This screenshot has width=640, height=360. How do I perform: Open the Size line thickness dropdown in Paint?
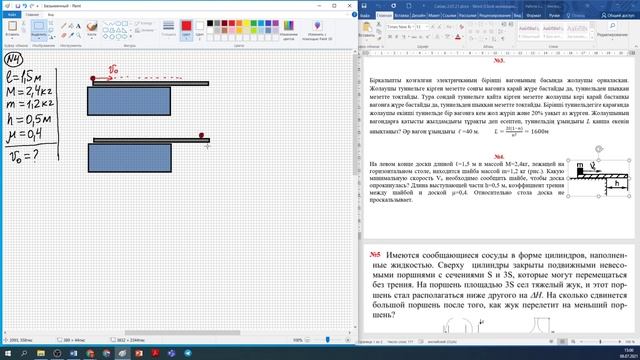pyautogui.click(x=168, y=30)
